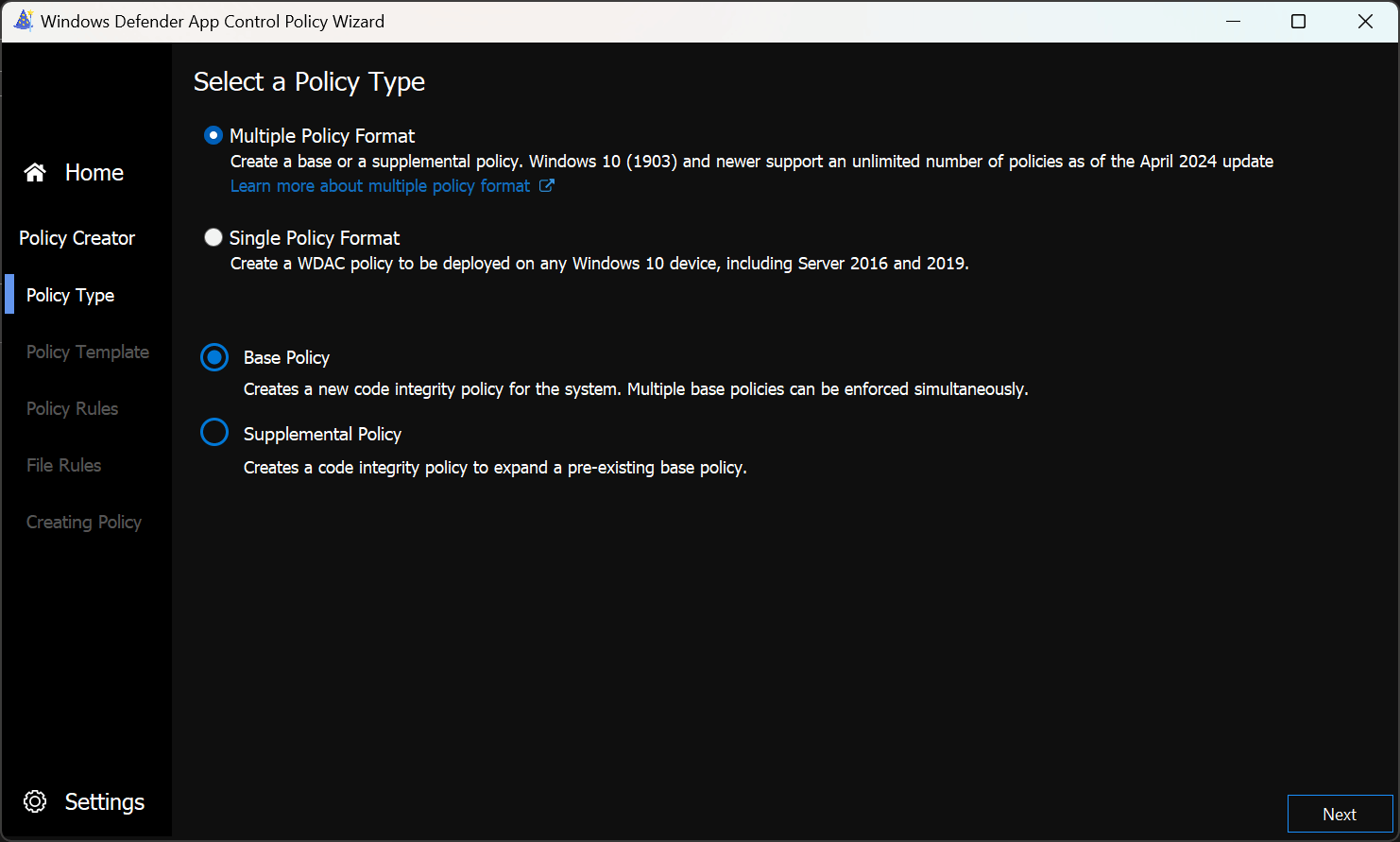Choose the Supplemental Policy option

click(214, 433)
